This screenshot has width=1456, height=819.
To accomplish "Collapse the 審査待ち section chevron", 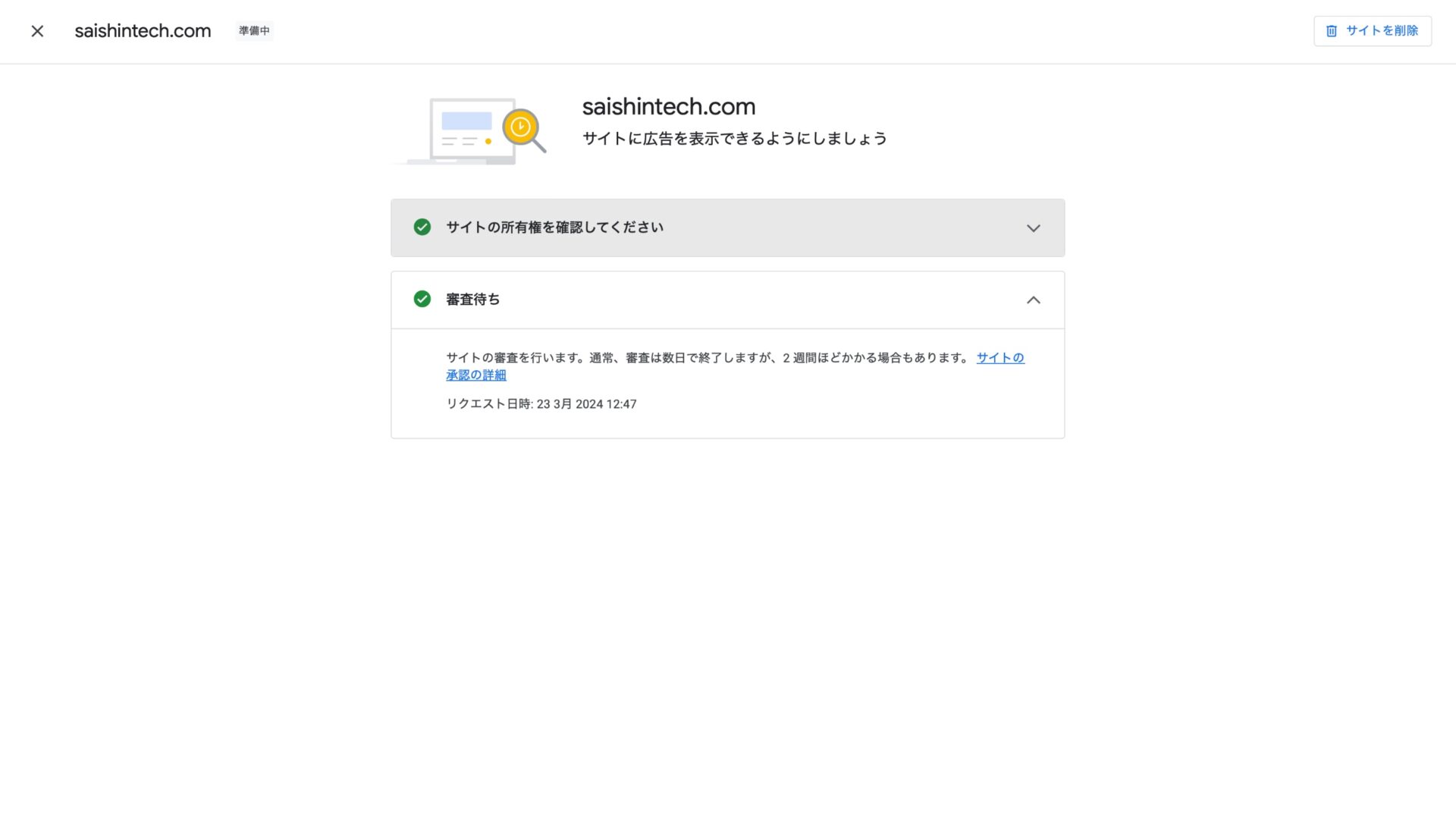I will click(x=1033, y=300).
